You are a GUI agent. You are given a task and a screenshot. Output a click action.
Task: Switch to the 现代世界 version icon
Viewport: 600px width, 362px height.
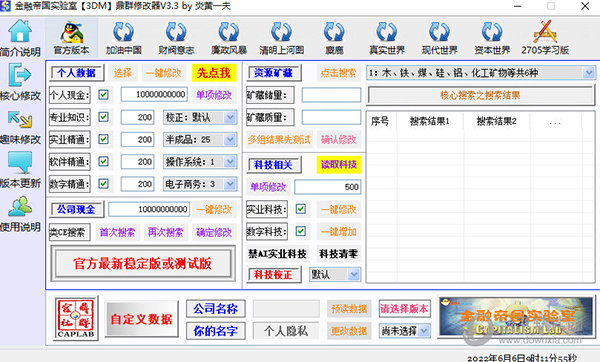coord(439,32)
